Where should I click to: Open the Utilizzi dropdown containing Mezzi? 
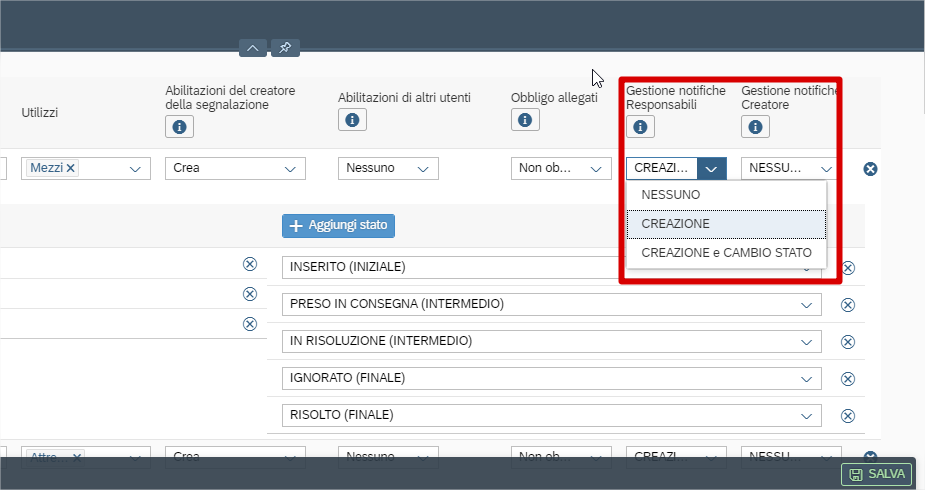click(135, 169)
